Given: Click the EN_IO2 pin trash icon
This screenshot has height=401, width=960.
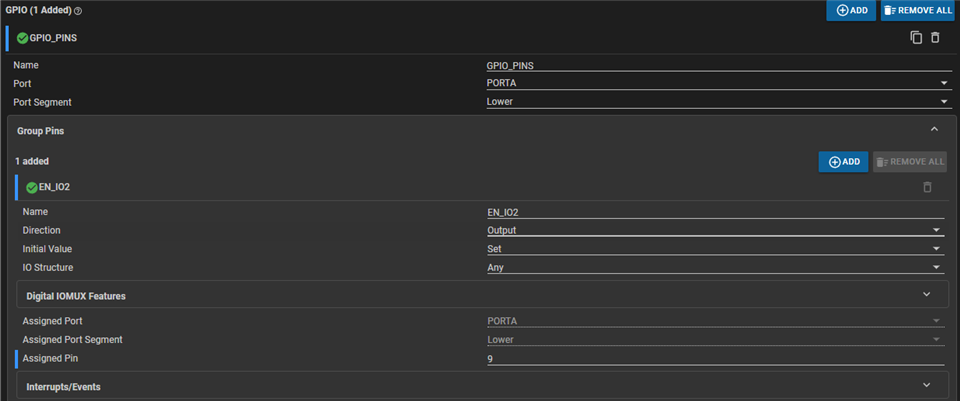Looking at the screenshot, I should tap(927, 187).
